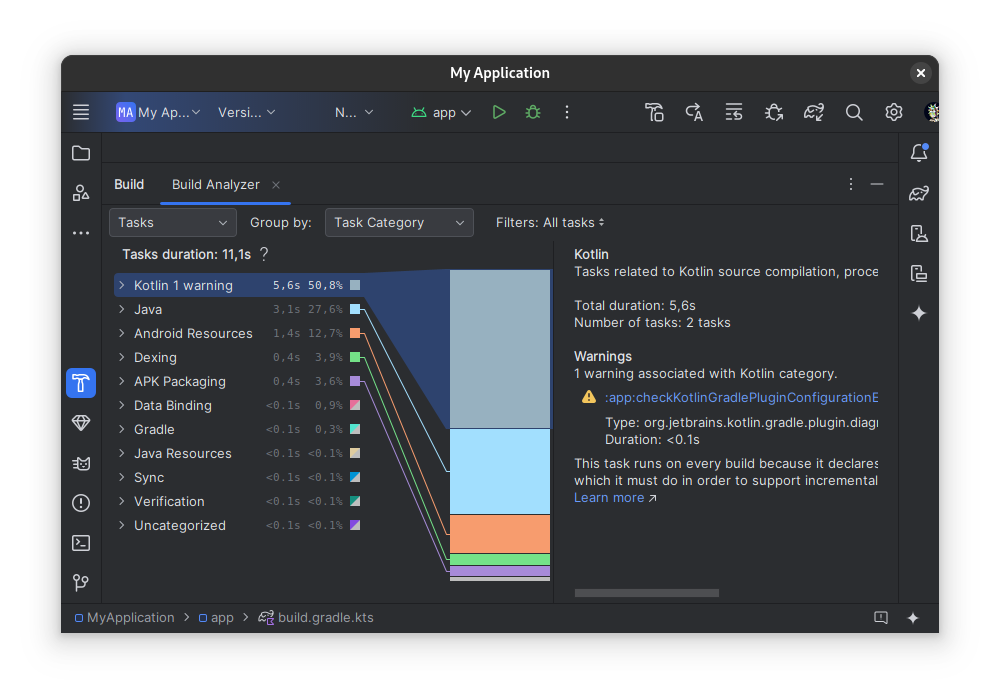Open the Filters: All tasks selector
The height and width of the screenshot is (700, 1000).
(550, 222)
